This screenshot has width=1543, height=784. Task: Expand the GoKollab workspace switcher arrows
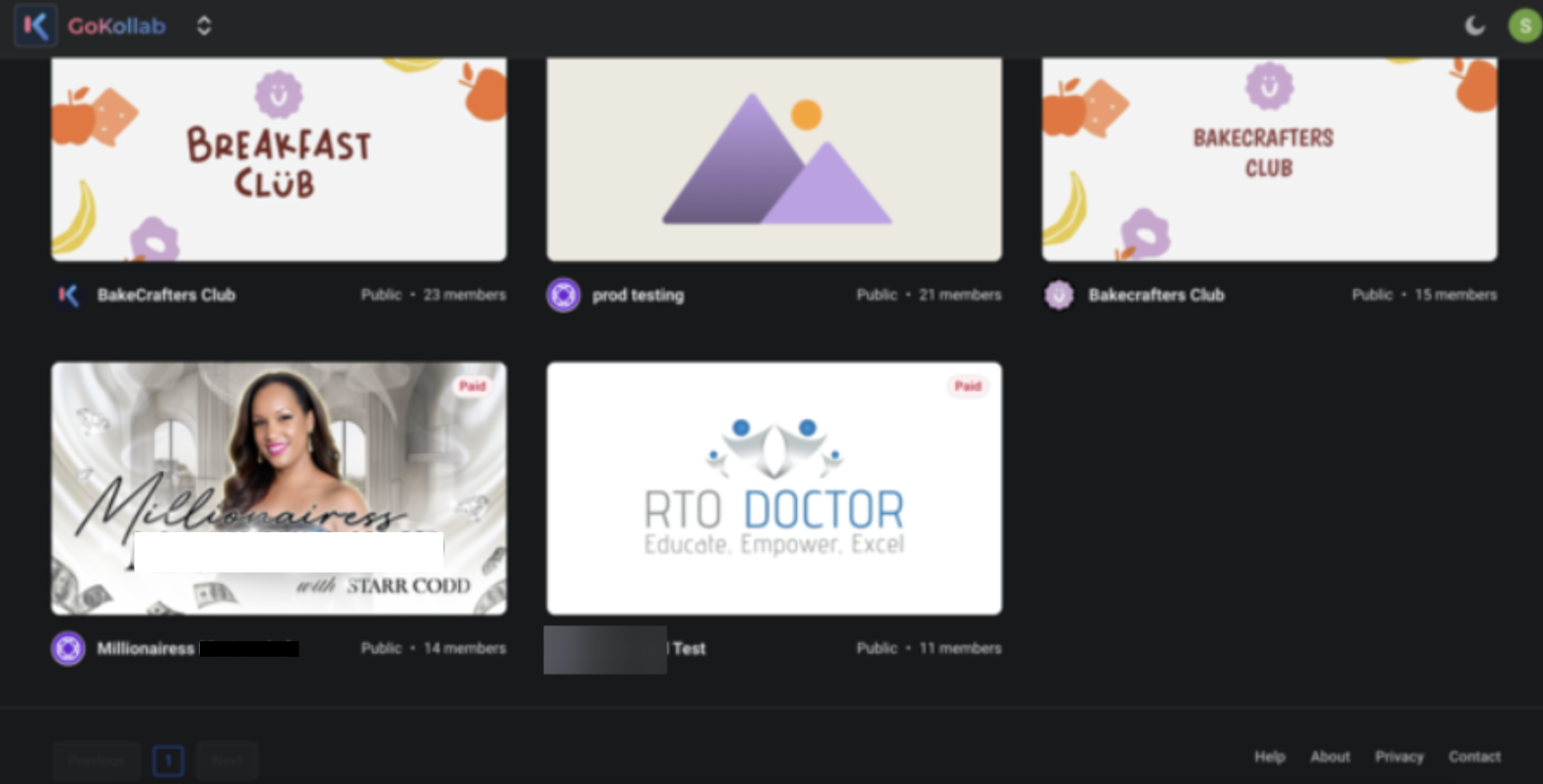204,26
